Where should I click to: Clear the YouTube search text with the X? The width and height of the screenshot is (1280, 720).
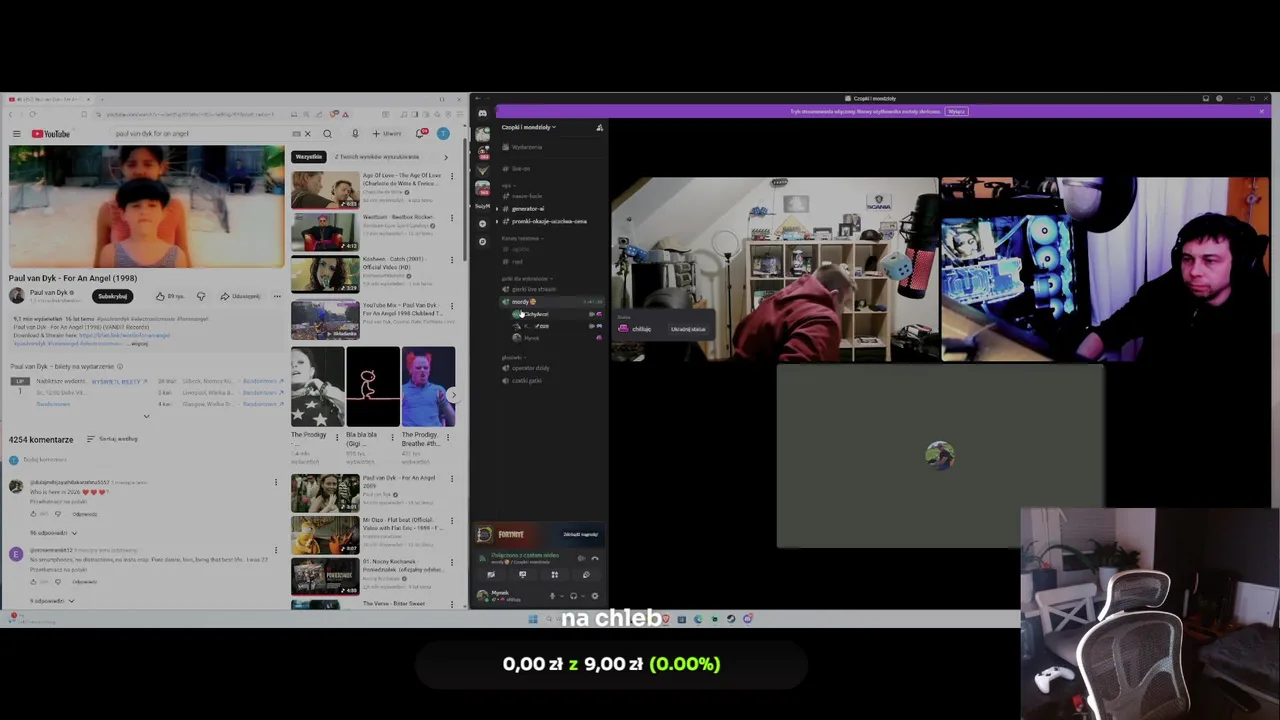point(308,134)
